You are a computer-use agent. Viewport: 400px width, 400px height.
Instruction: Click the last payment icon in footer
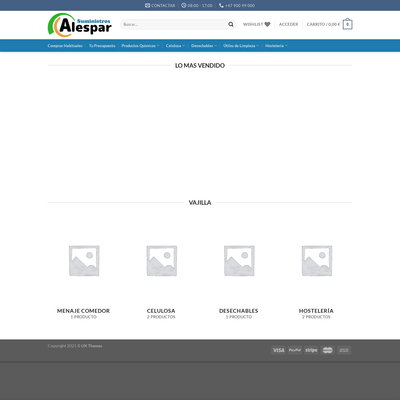pyautogui.click(x=344, y=350)
